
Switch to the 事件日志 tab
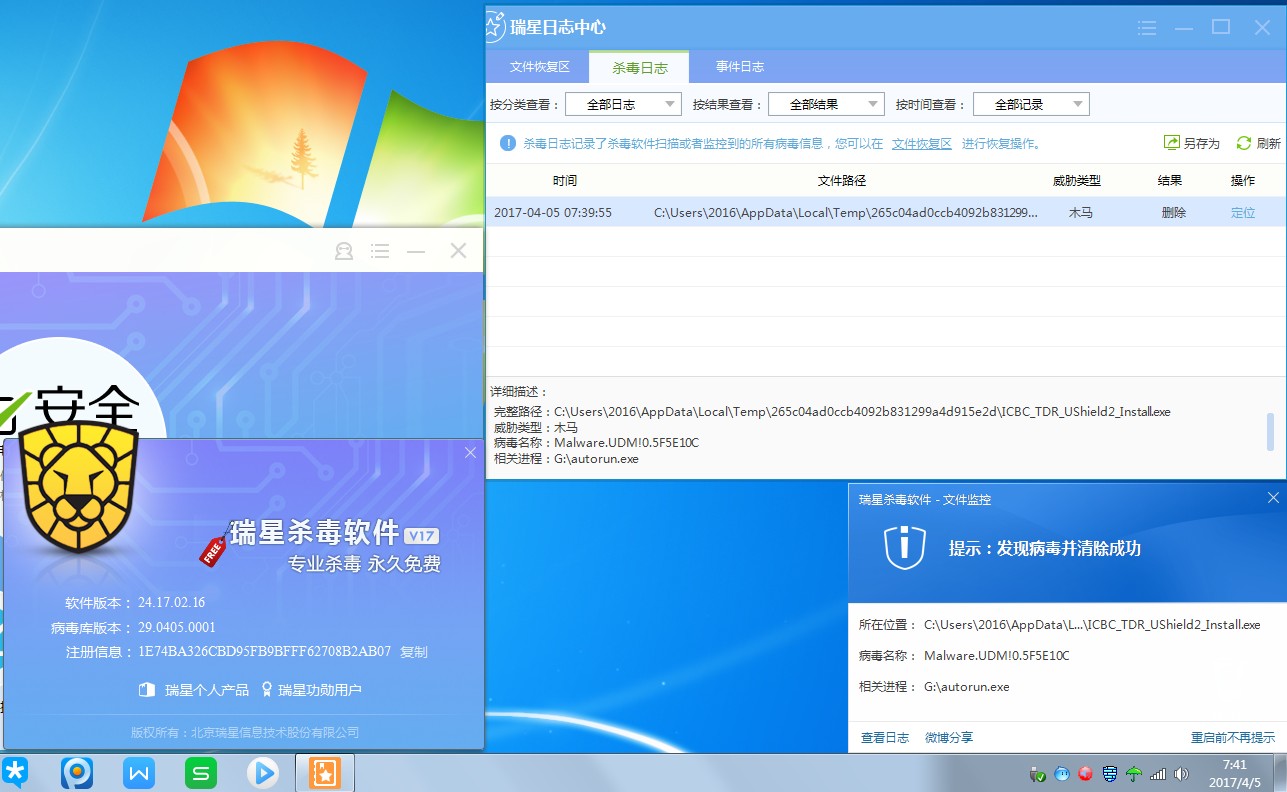pyautogui.click(x=740, y=67)
